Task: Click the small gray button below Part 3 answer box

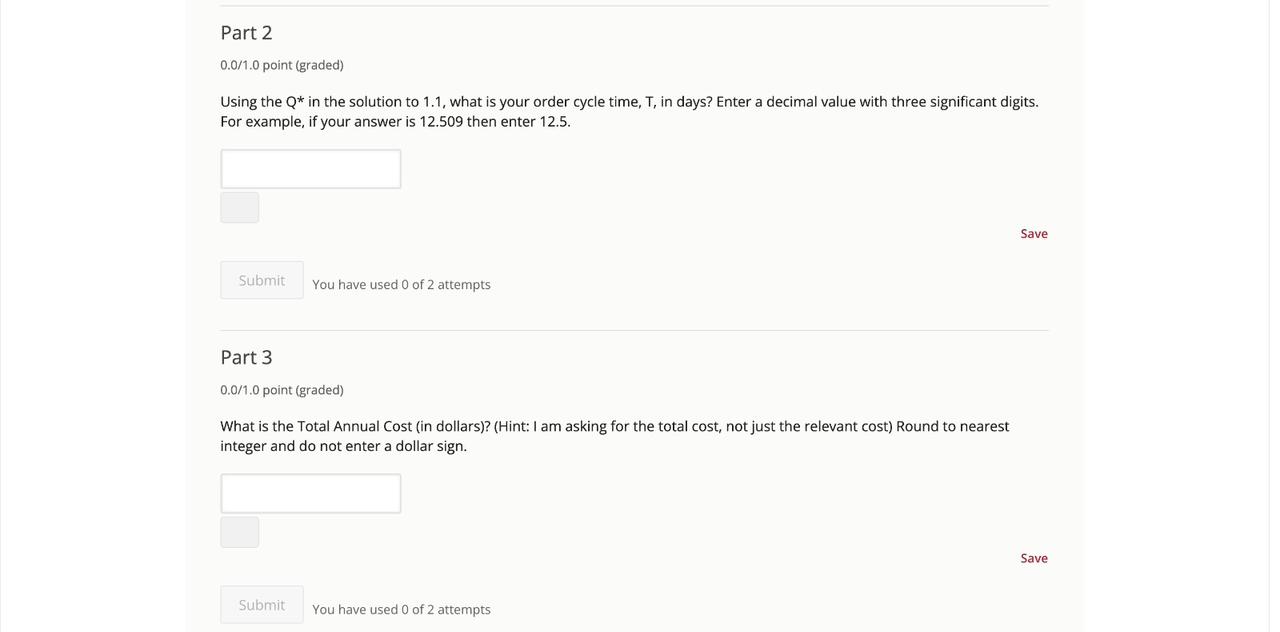Action: click(x=239, y=531)
